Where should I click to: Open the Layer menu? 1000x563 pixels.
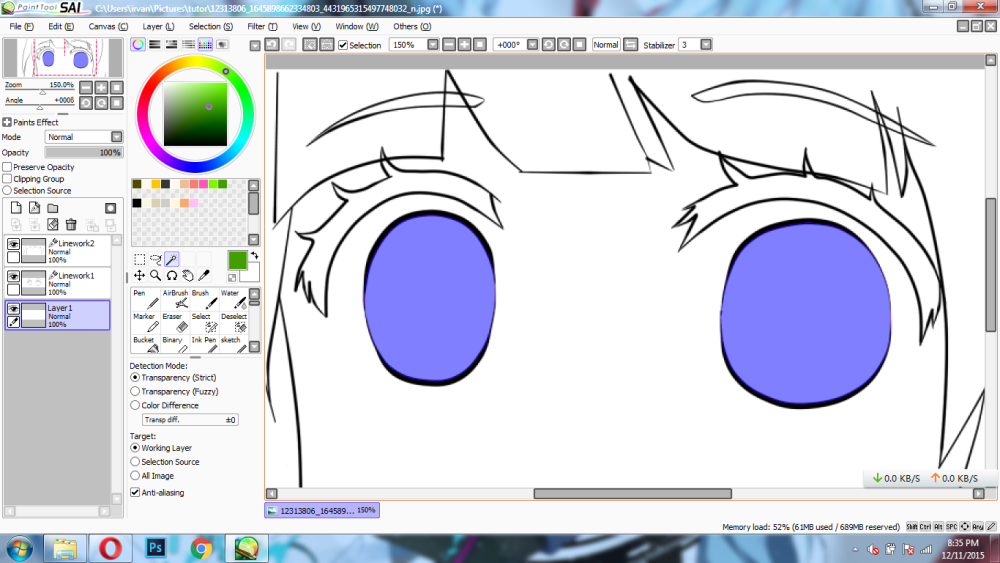pyautogui.click(x=158, y=26)
